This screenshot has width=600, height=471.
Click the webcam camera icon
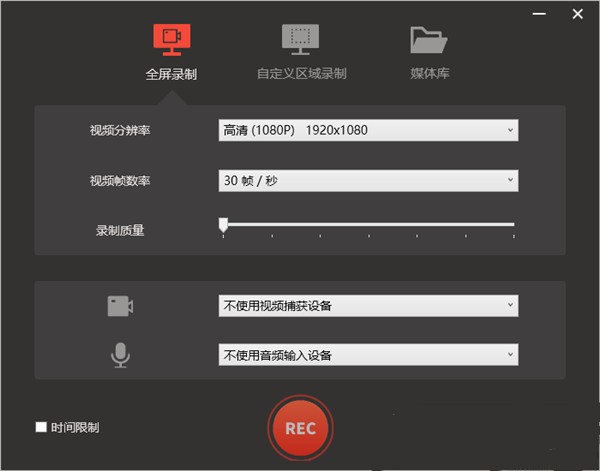120,306
